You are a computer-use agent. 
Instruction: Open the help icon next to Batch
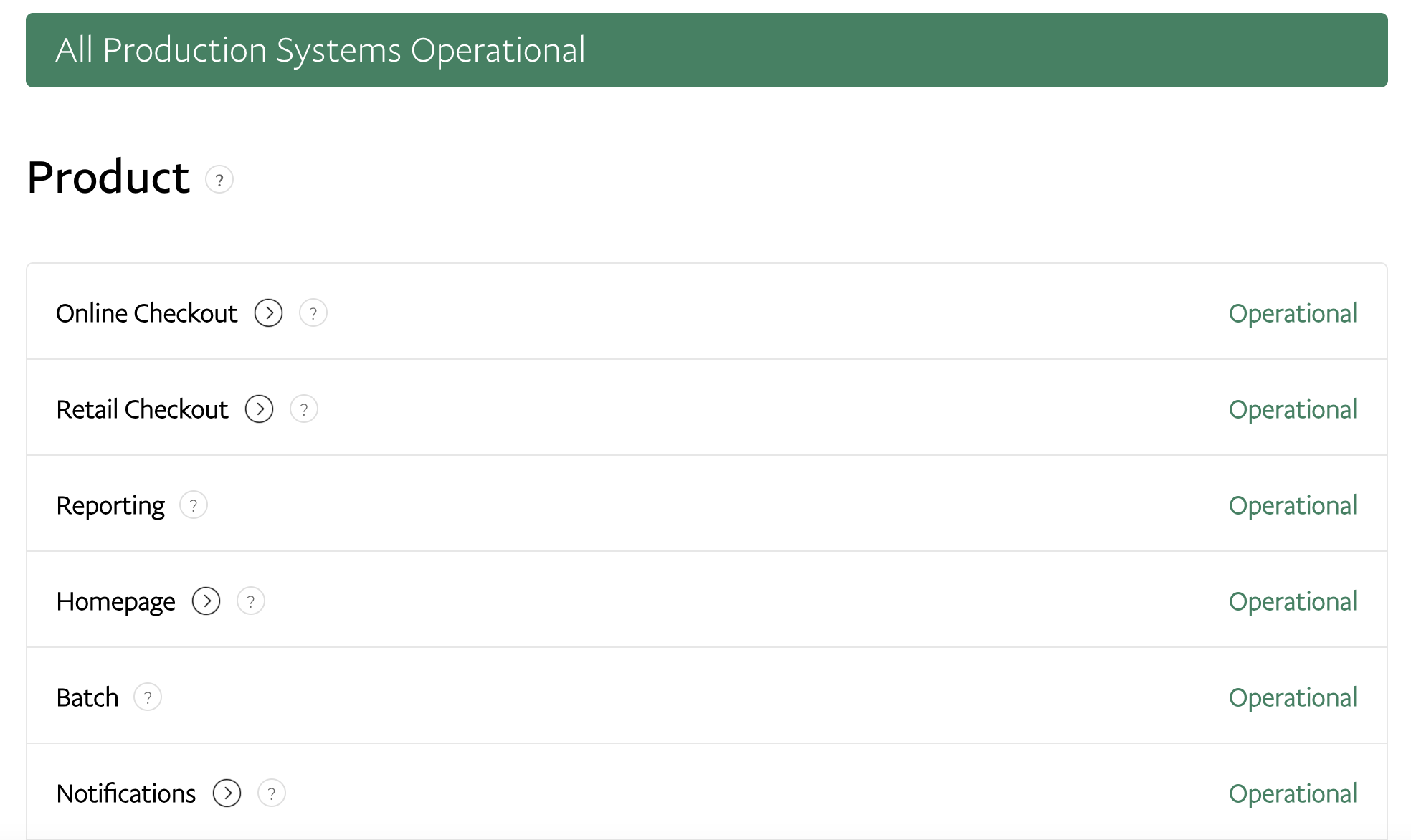click(x=148, y=697)
